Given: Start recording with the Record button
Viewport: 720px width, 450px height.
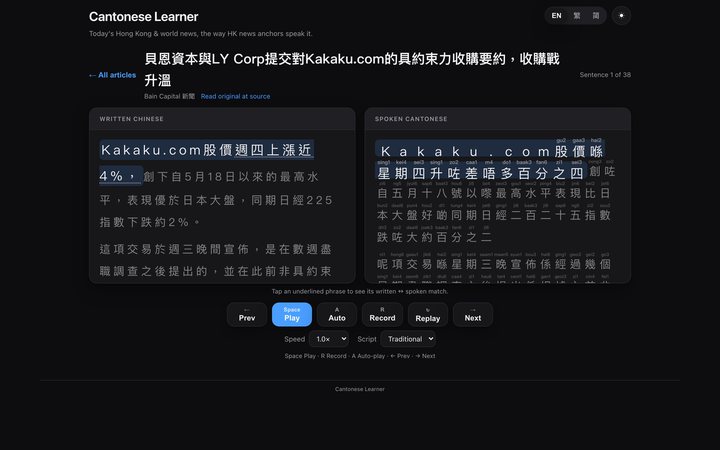Looking at the screenshot, I should point(382,315).
